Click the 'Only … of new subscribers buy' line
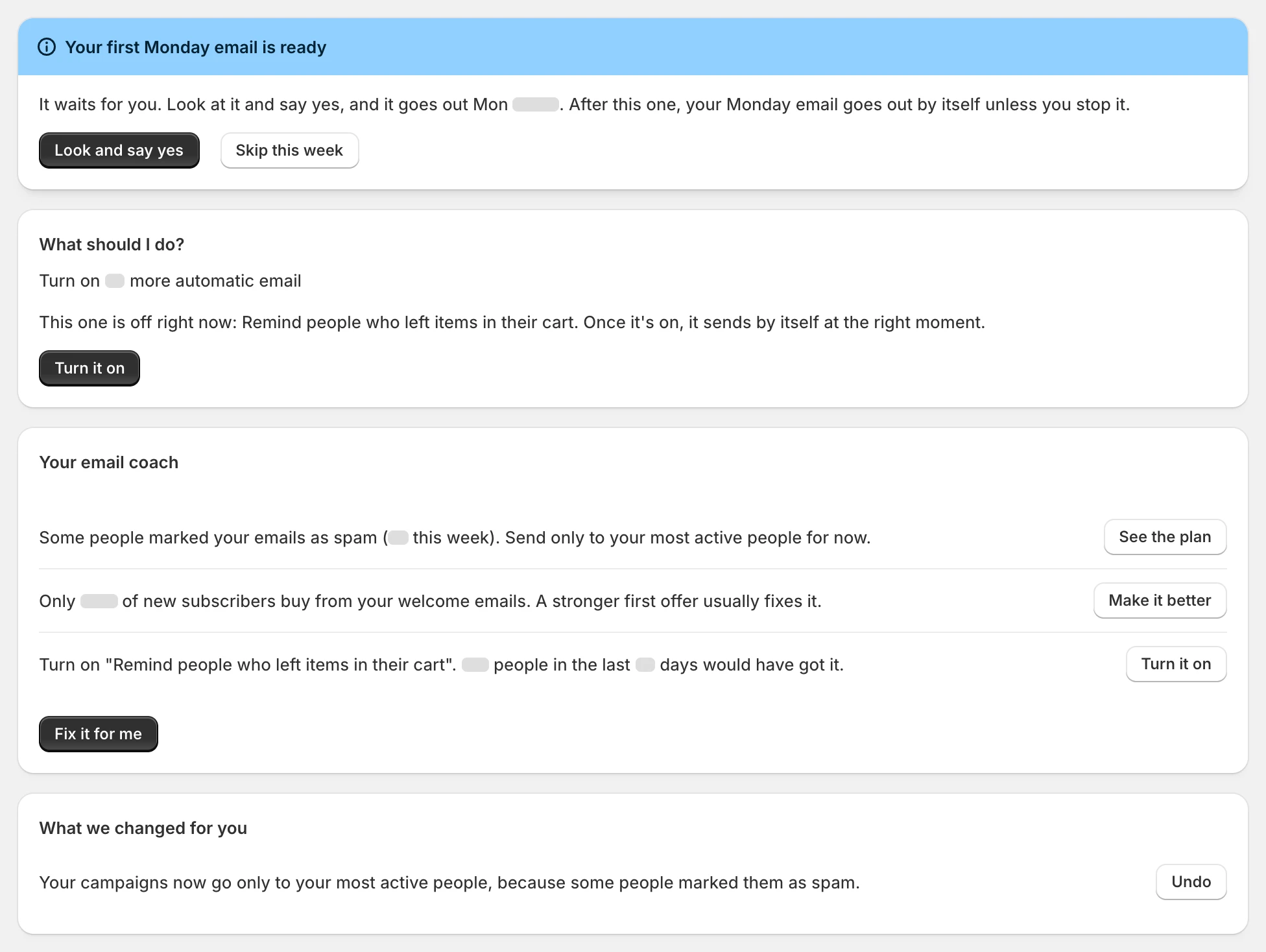This screenshot has width=1266, height=952. point(430,601)
